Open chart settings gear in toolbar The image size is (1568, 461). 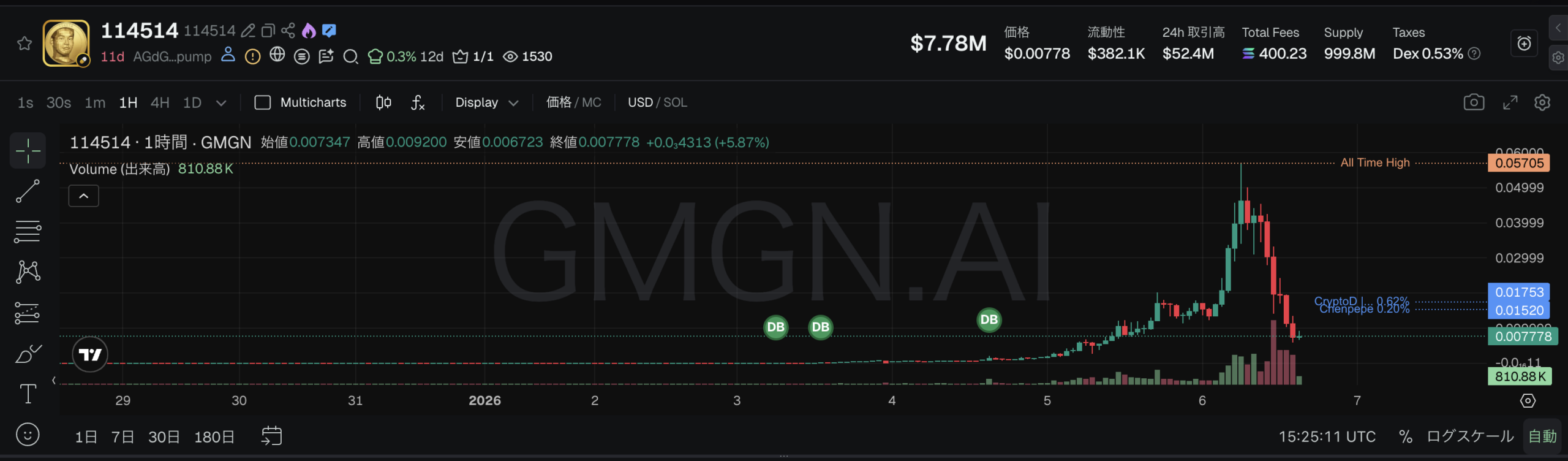tap(1542, 102)
